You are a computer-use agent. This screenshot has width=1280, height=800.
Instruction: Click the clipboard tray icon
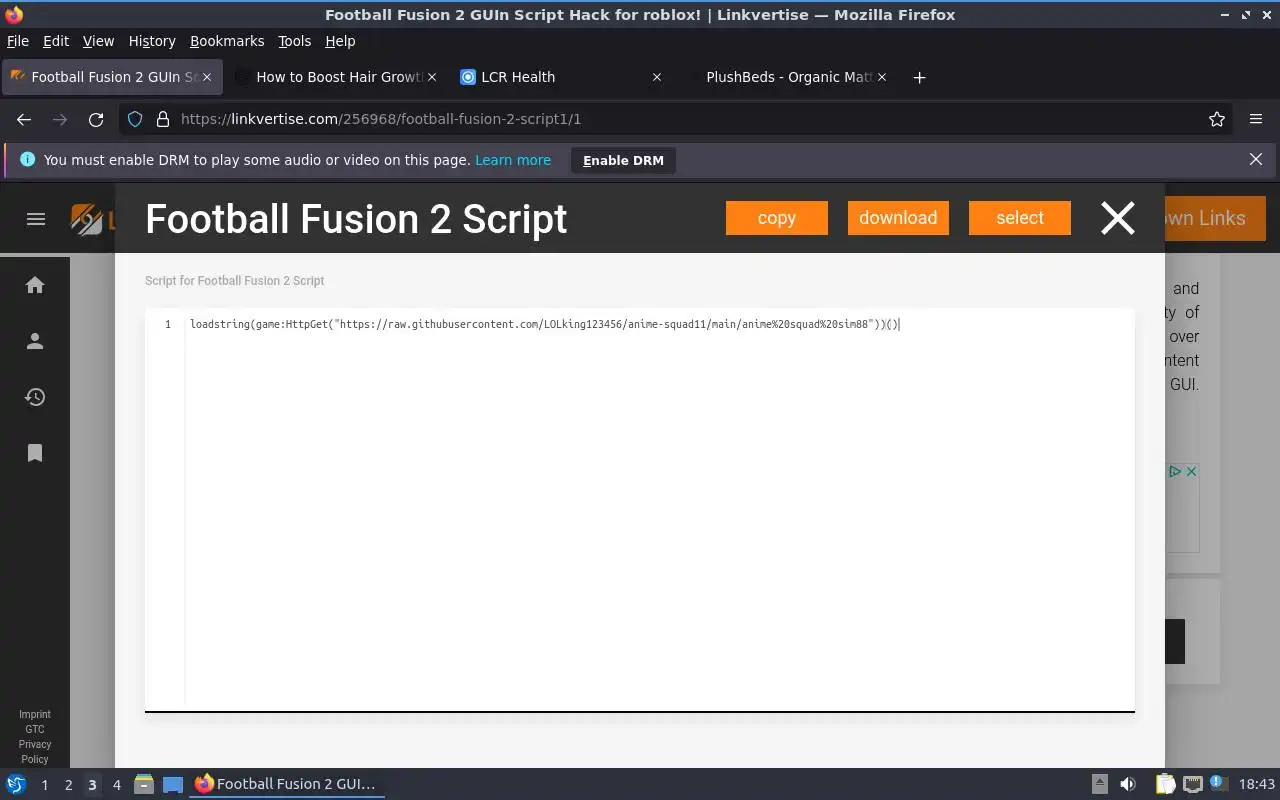point(1166,784)
